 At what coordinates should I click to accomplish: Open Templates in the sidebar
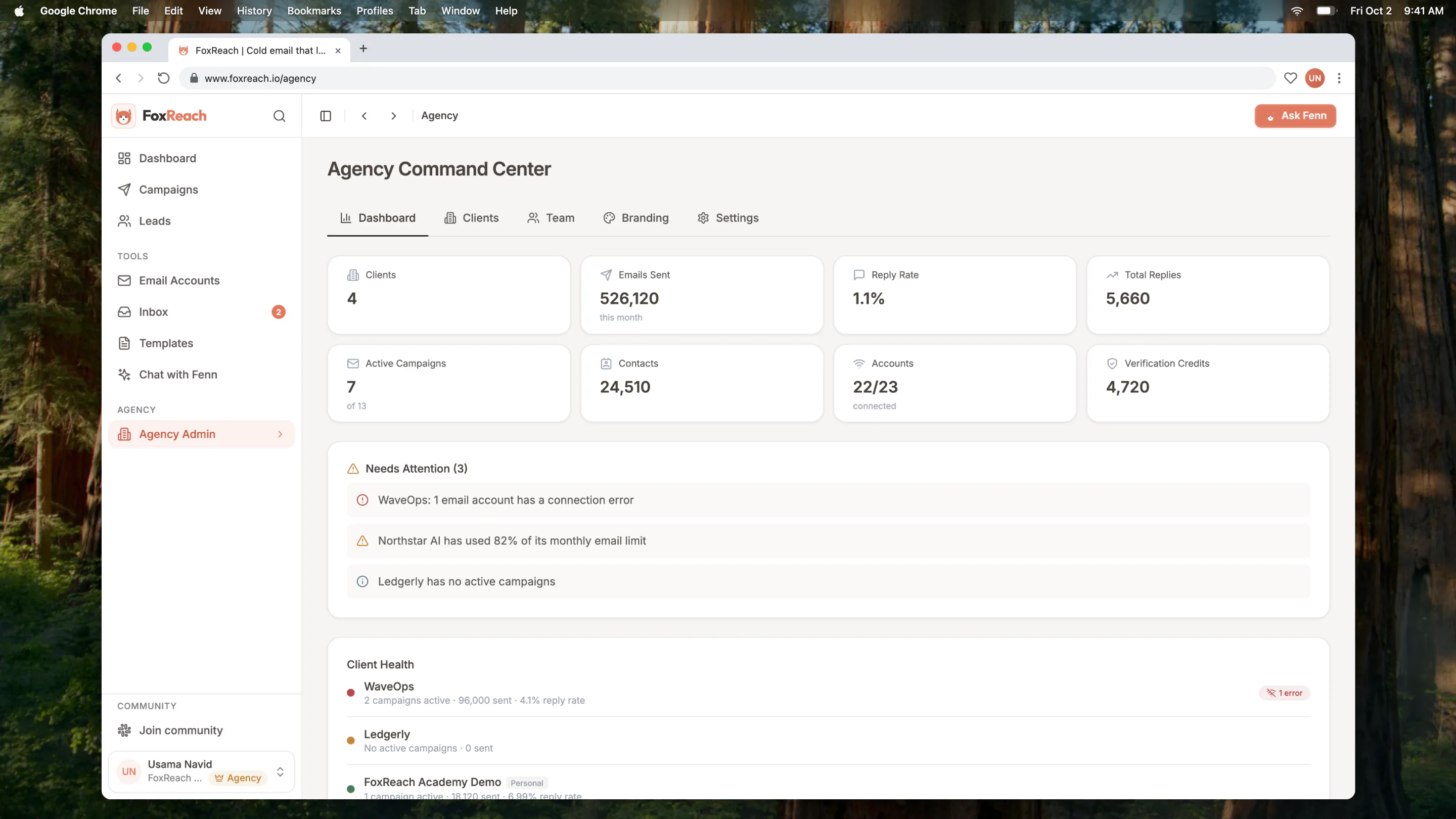click(201, 343)
